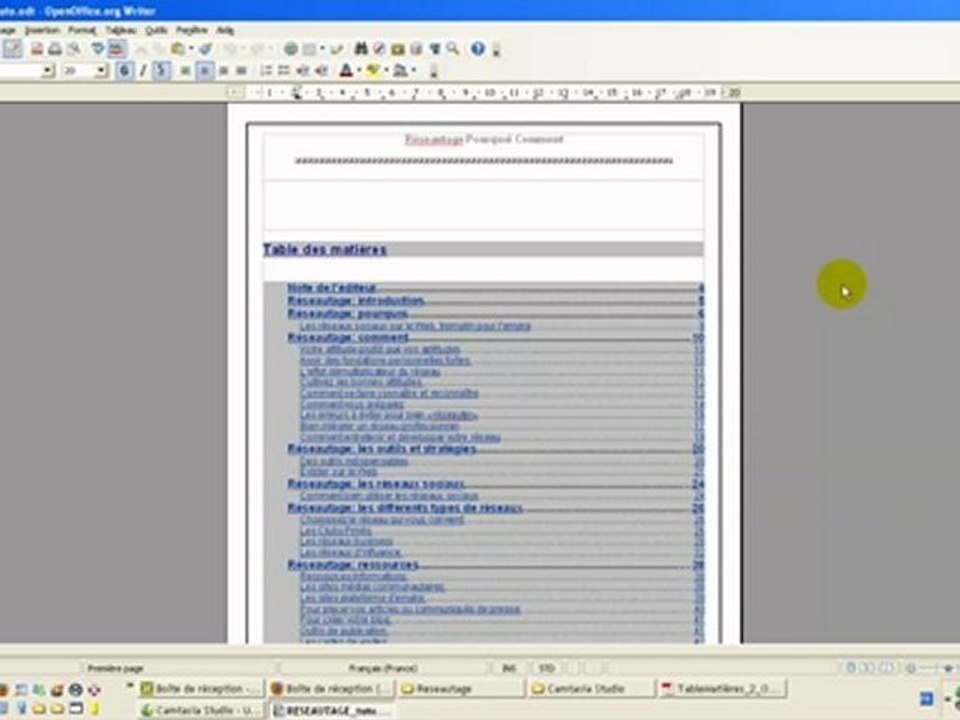Align paragraph right

tap(223, 71)
